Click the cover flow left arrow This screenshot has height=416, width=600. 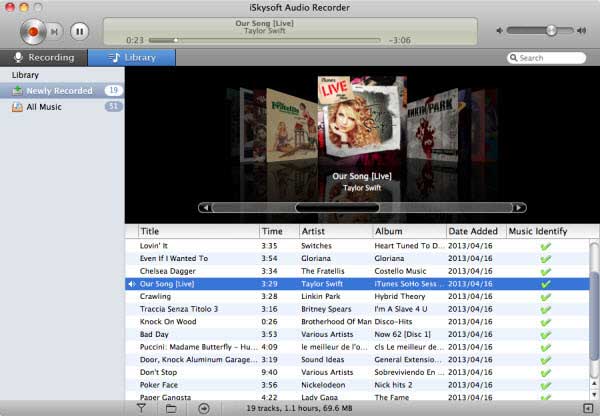tap(205, 207)
